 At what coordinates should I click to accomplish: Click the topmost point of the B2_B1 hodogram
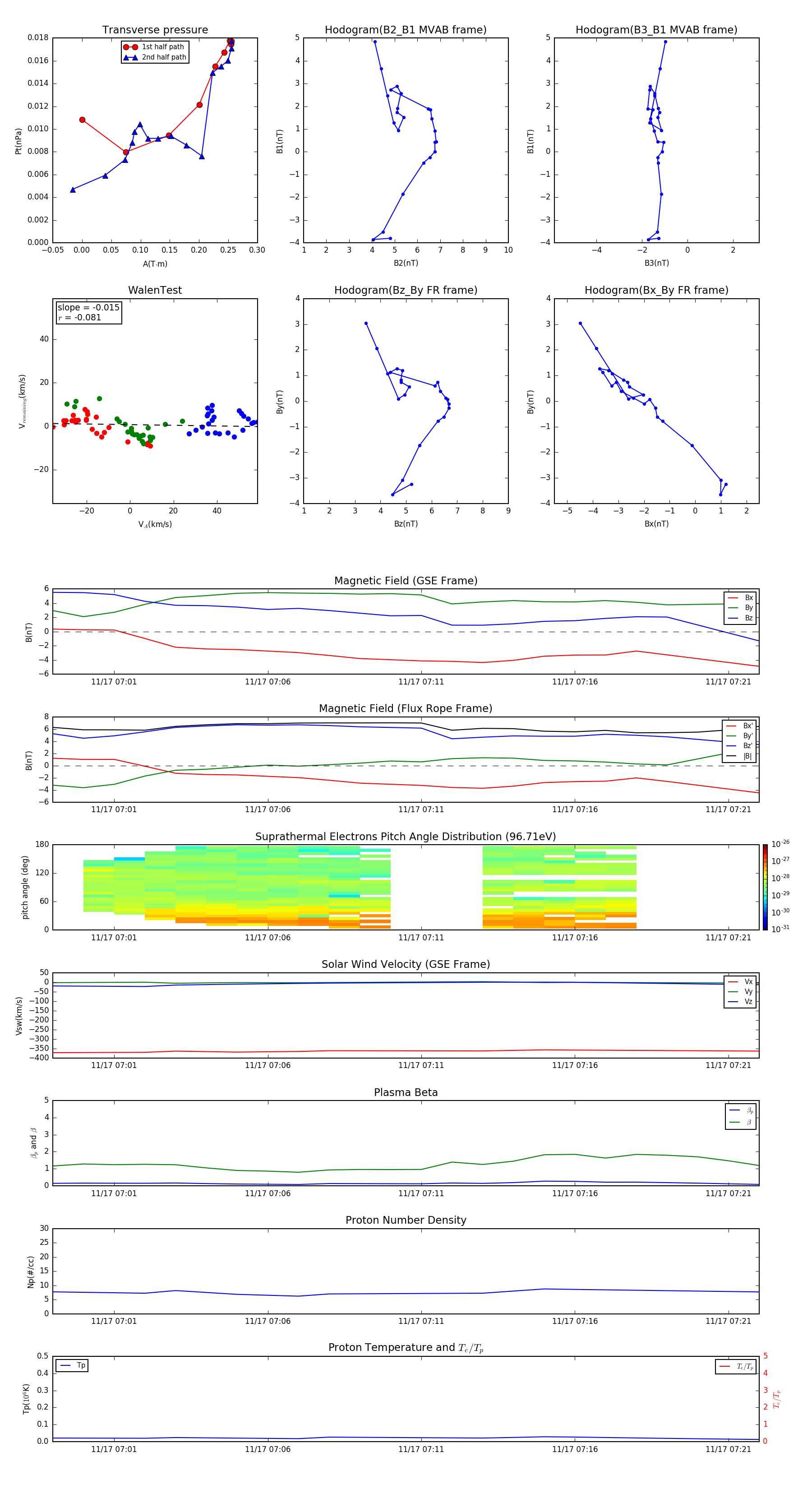tap(374, 42)
